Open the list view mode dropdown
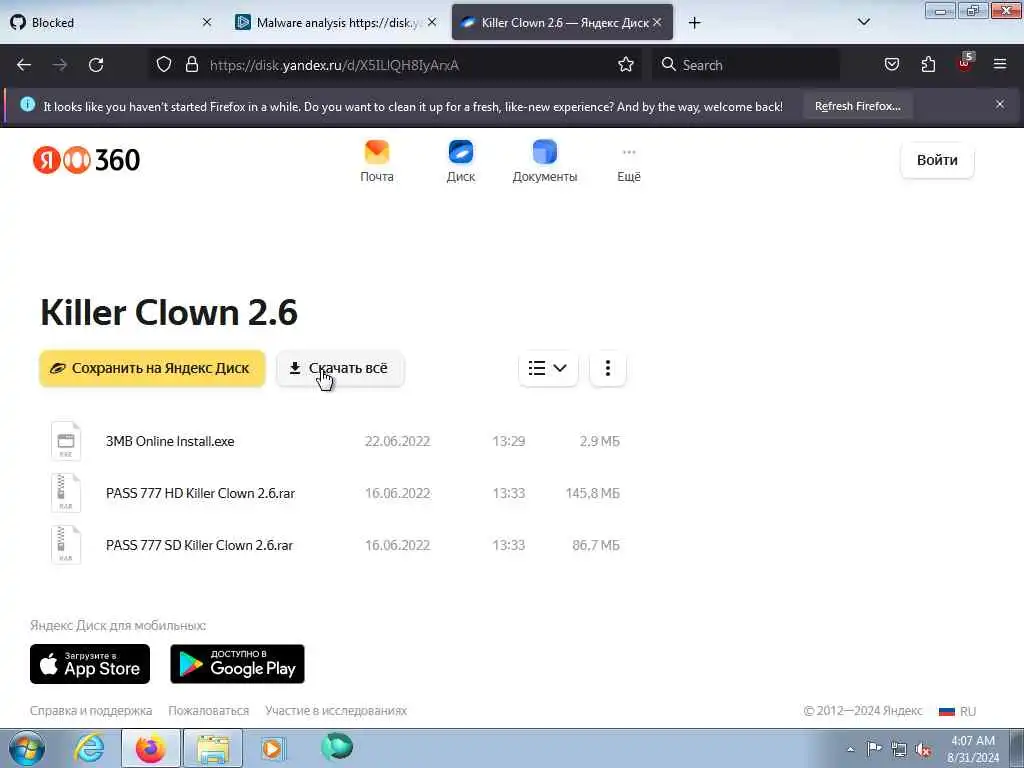This screenshot has height=768, width=1024. (x=548, y=368)
